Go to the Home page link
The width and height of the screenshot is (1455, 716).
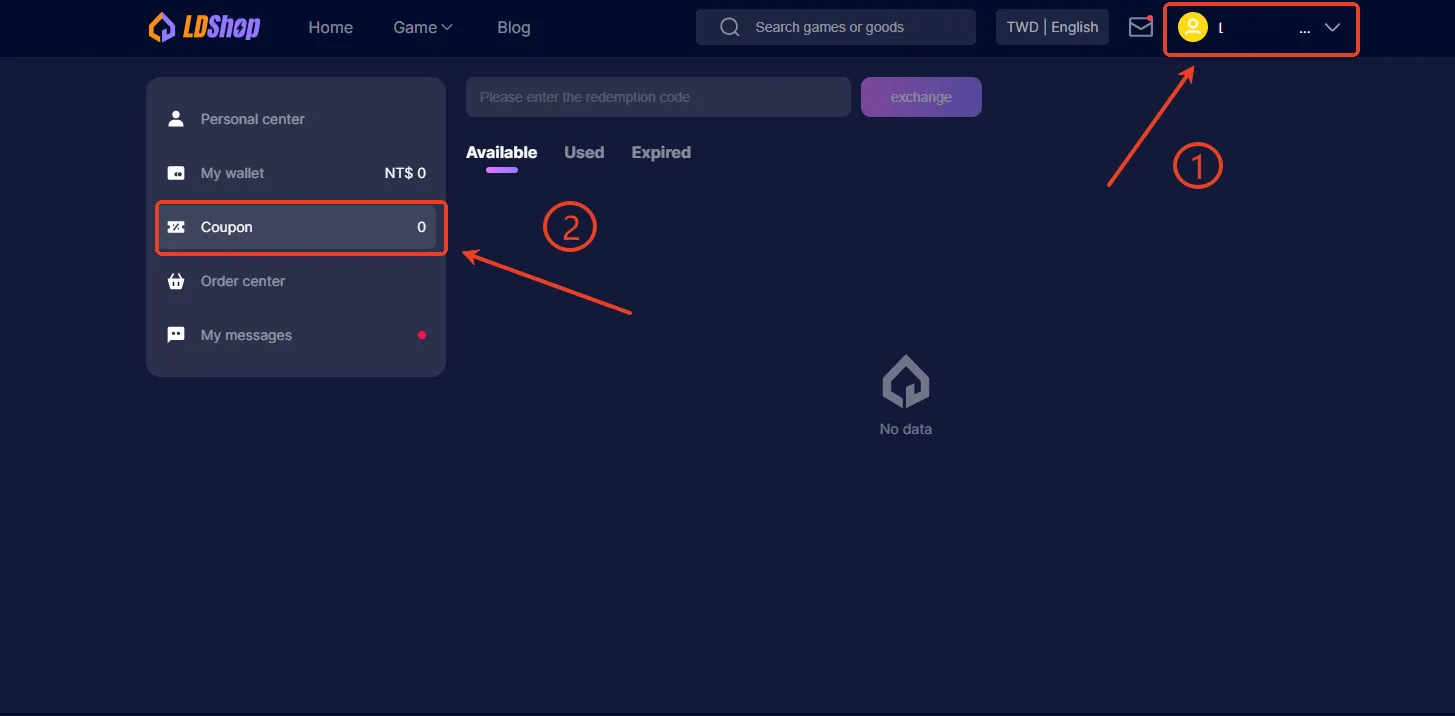click(330, 27)
